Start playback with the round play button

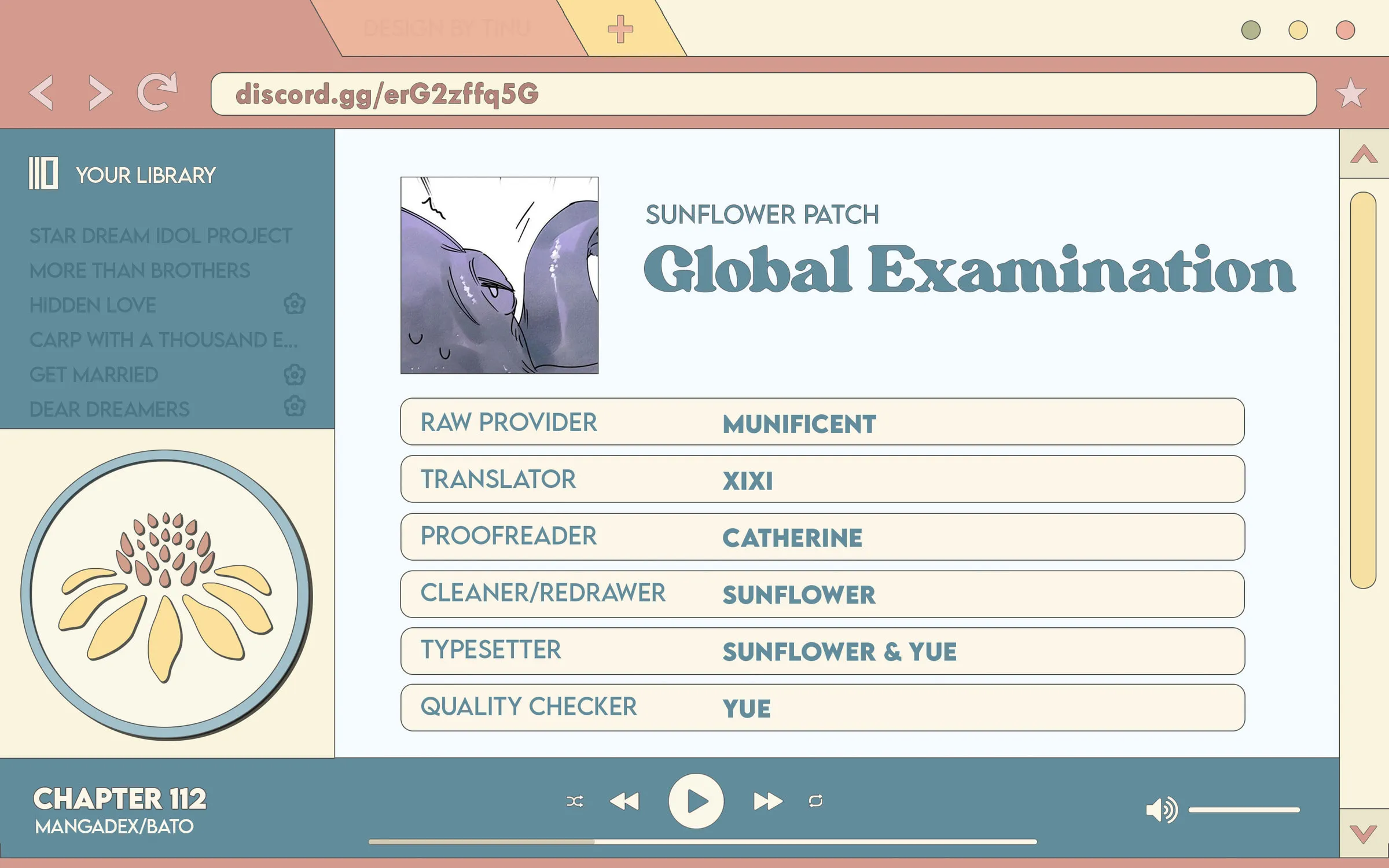point(696,801)
